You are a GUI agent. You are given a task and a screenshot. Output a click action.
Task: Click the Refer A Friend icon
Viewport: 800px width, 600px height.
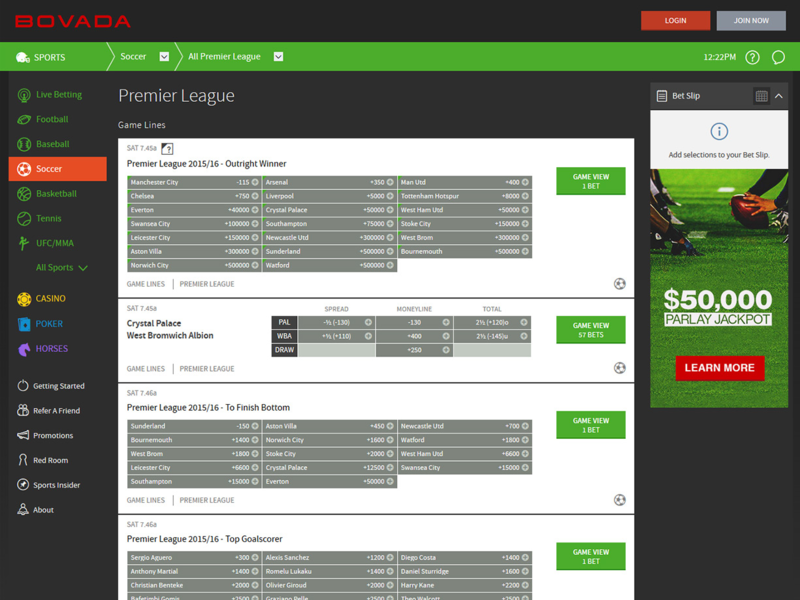pyautogui.click(x=22, y=410)
